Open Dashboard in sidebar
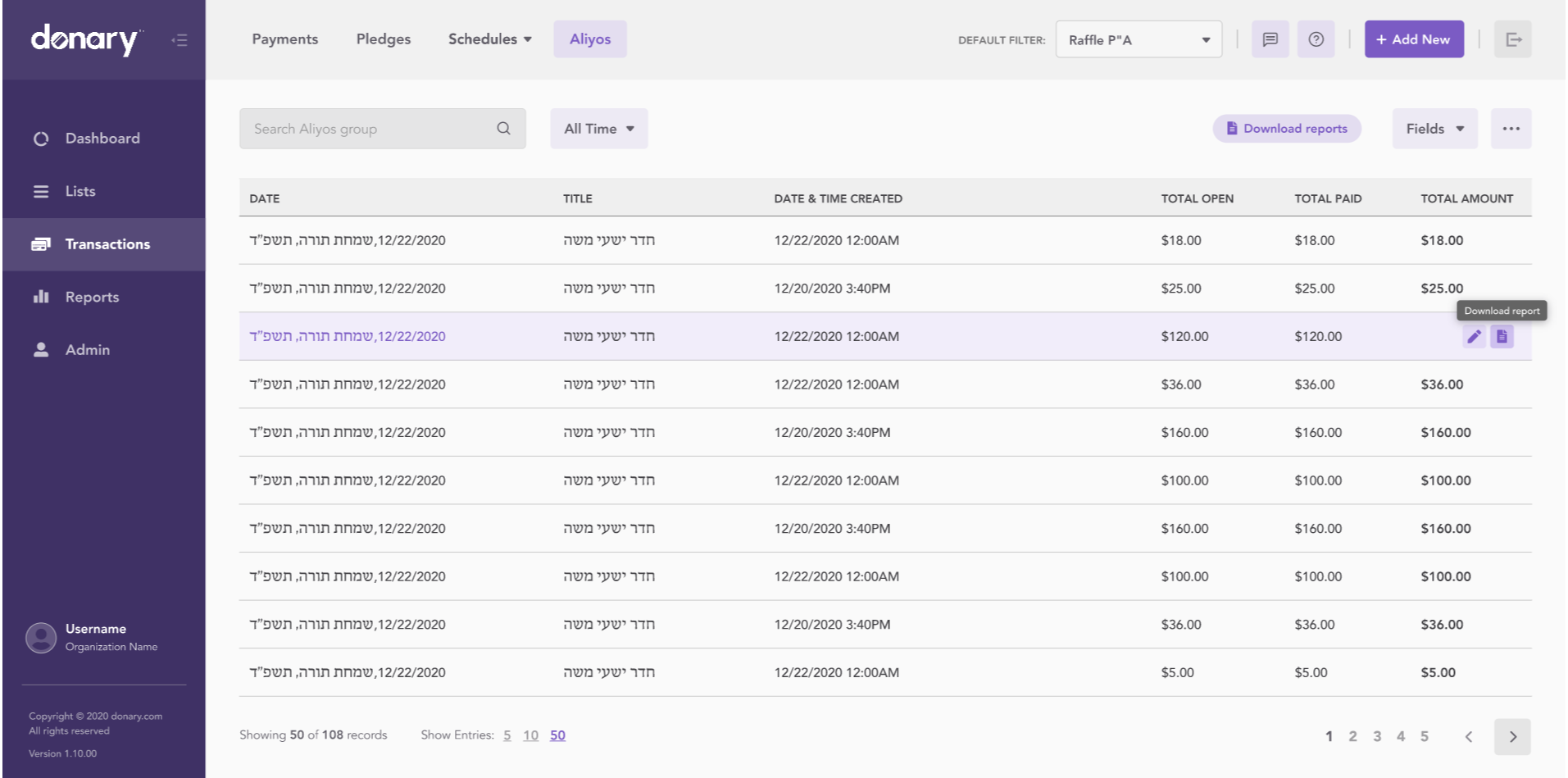 pos(103,139)
